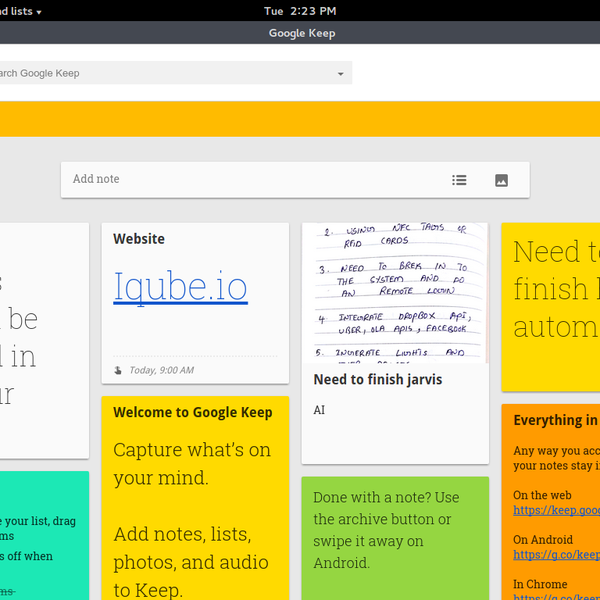Click the clock showing Tue 2:23 PM

pos(299,11)
